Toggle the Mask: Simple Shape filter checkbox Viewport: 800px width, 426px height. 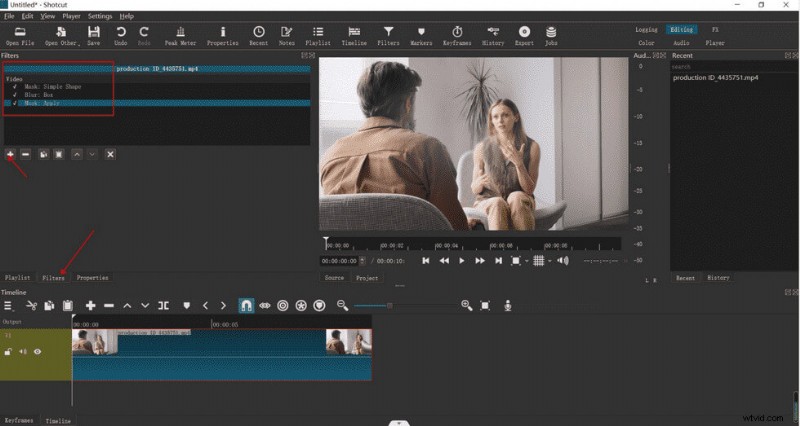pos(15,87)
